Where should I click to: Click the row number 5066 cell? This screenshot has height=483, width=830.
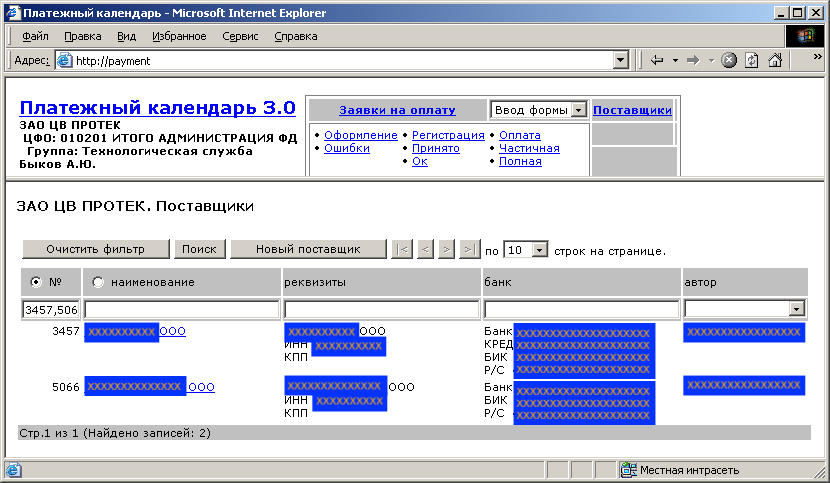(x=66, y=387)
